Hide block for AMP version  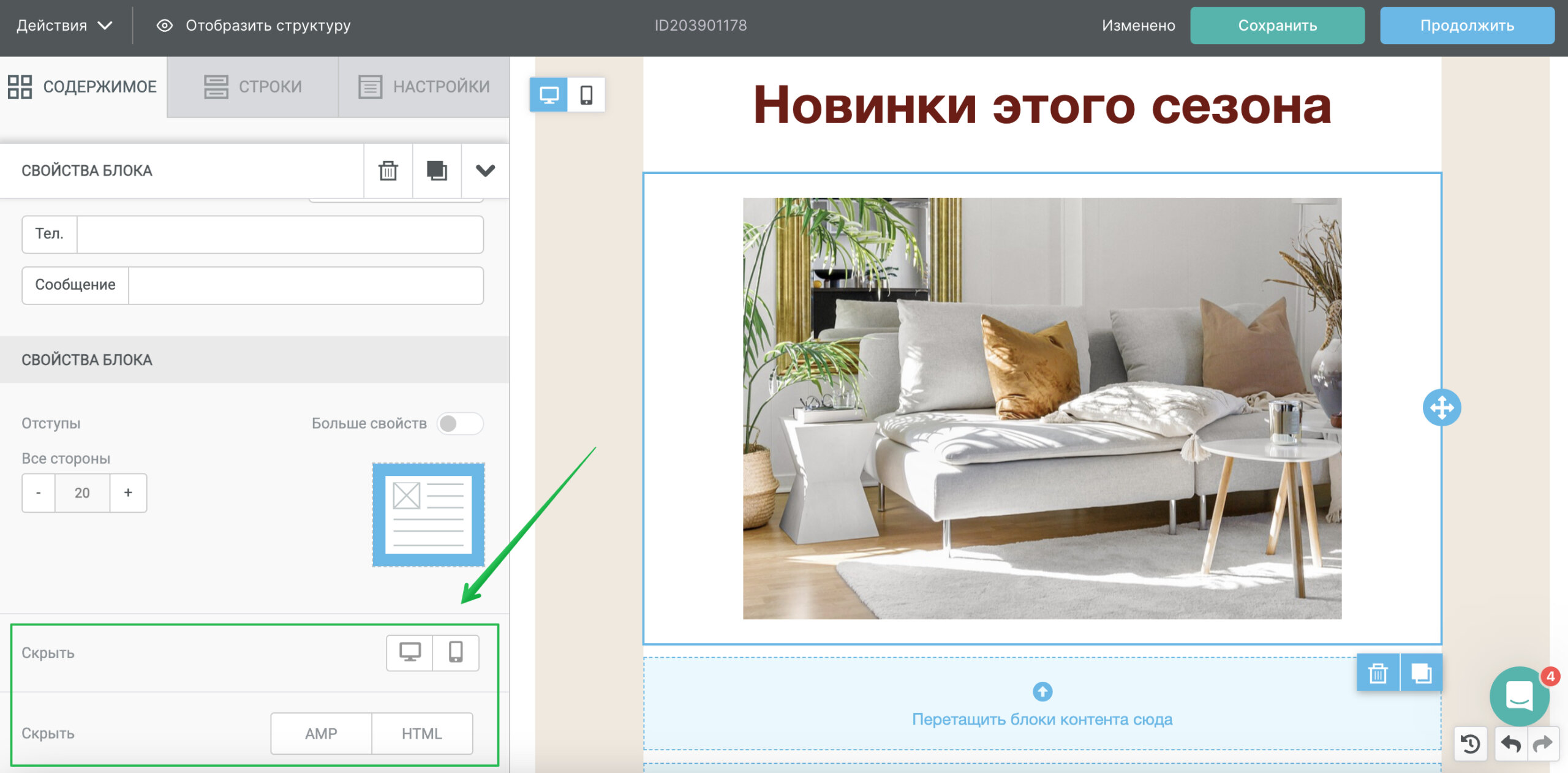(x=321, y=733)
